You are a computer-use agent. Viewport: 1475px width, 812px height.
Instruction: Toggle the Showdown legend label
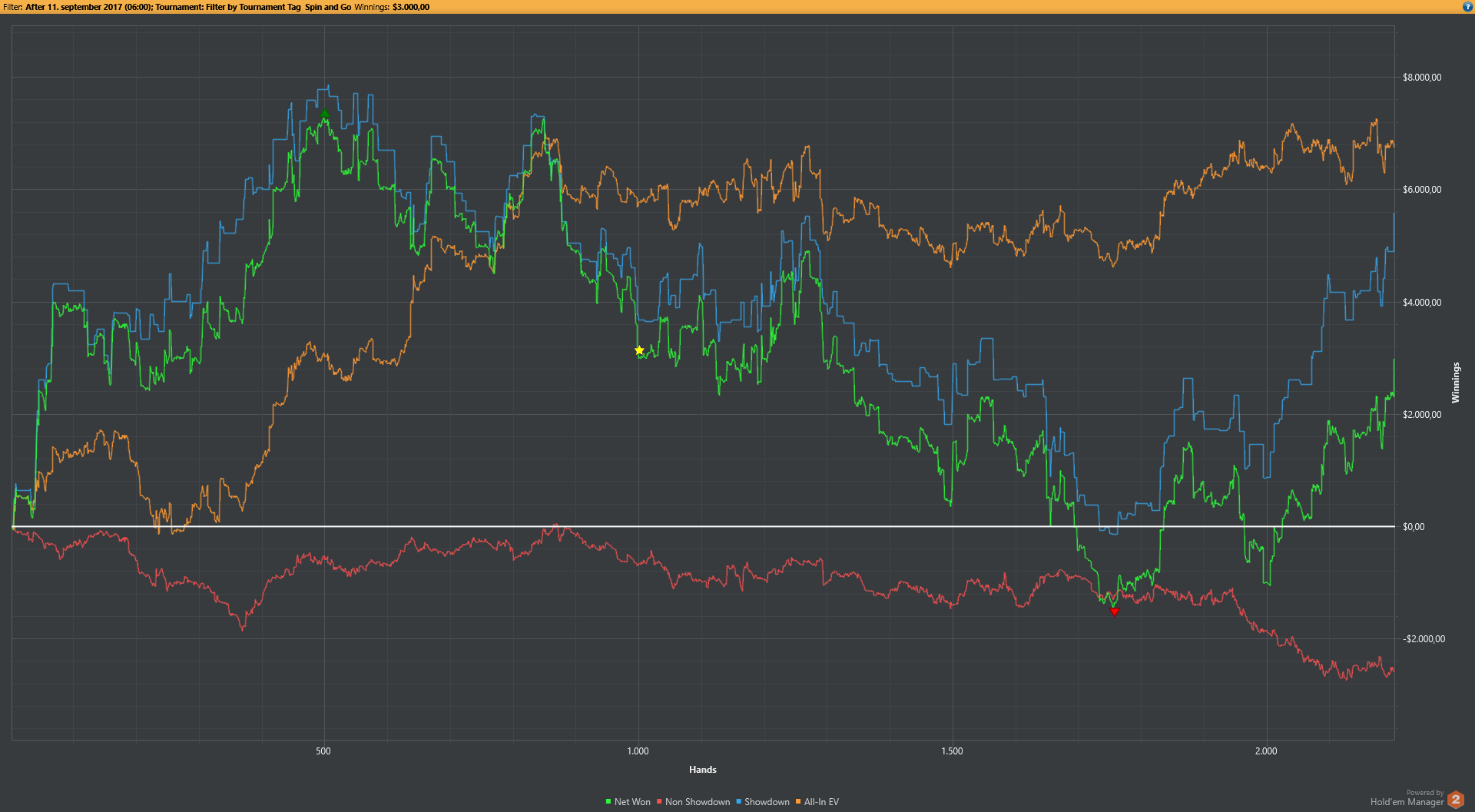pyautogui.click(x=767, y=802)
